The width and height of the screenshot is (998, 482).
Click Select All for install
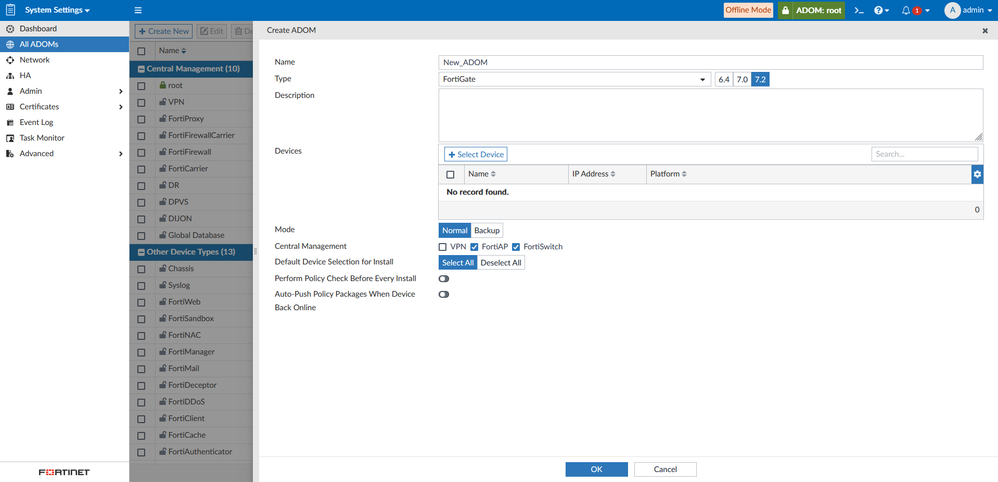tap(458, 262)
